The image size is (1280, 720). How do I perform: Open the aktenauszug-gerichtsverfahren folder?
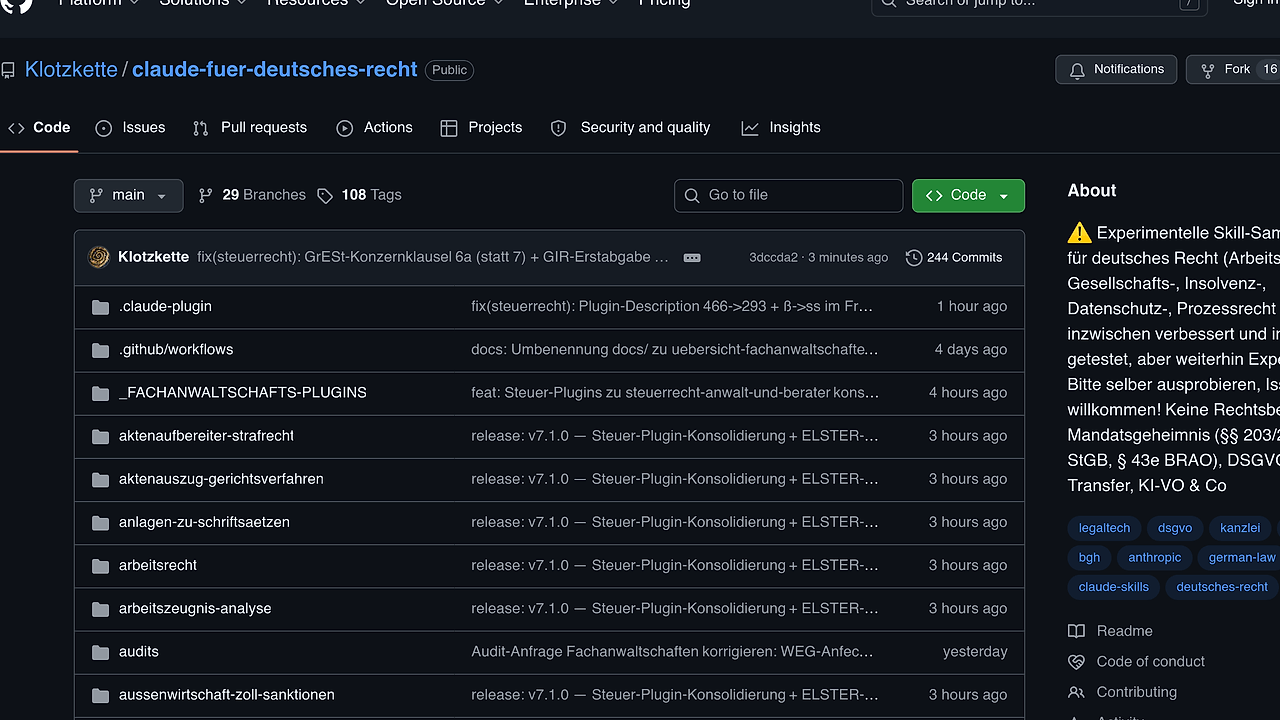click(x=221, y=478)
